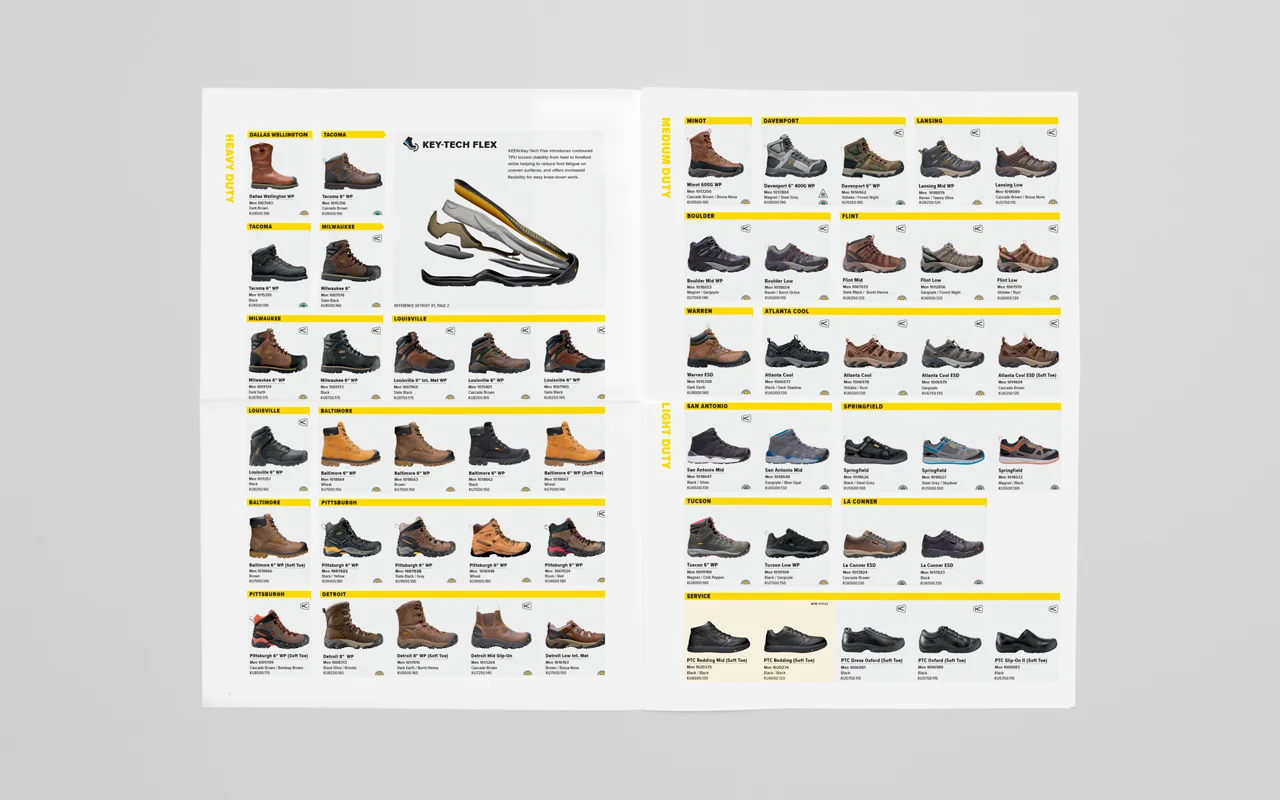1280x800 pixels.
Task: Click the "KEY-TECH FLEX" title text
Action: pyautogui.click(x=459, y=145)
